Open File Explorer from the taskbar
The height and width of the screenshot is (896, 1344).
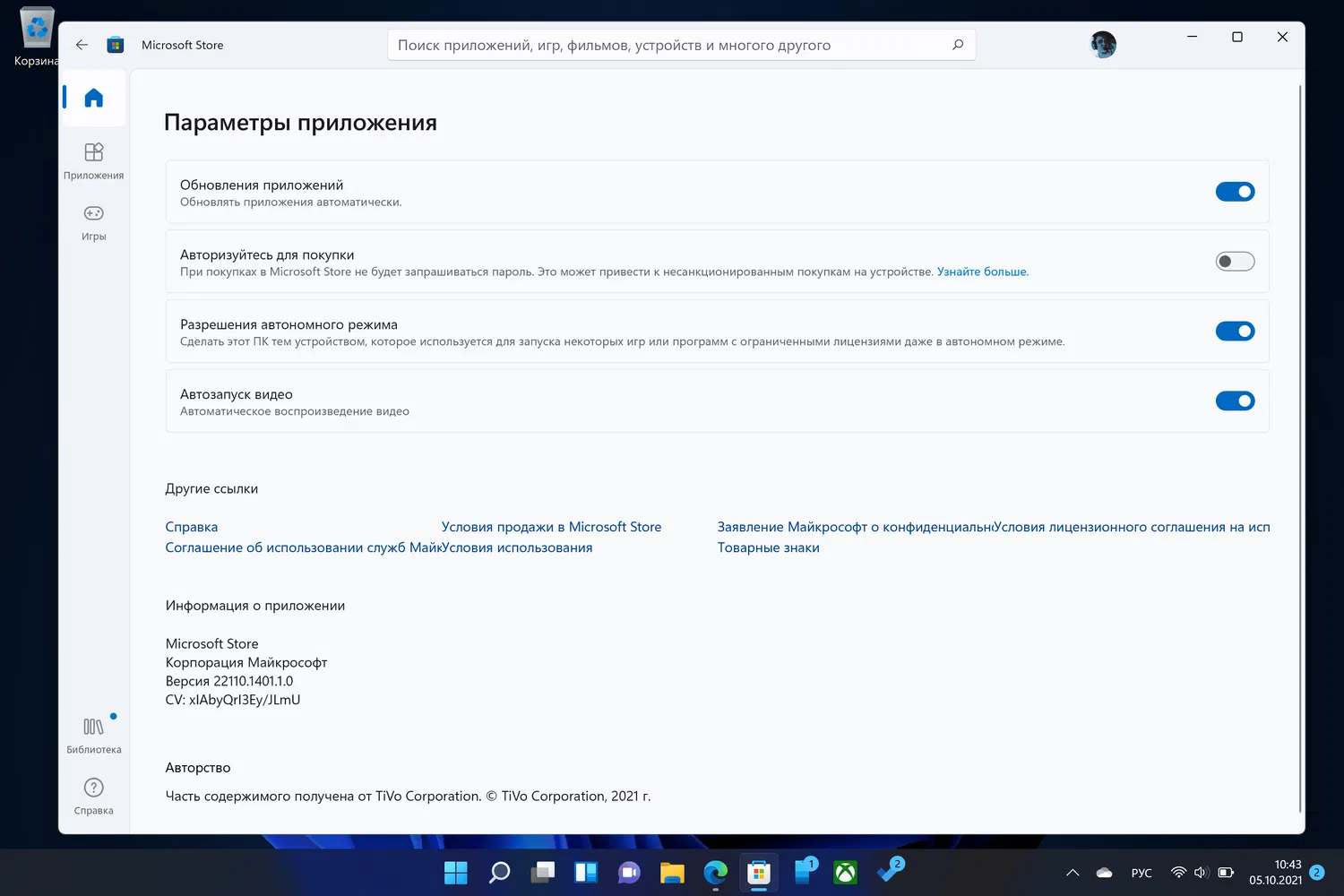[672, 872]
